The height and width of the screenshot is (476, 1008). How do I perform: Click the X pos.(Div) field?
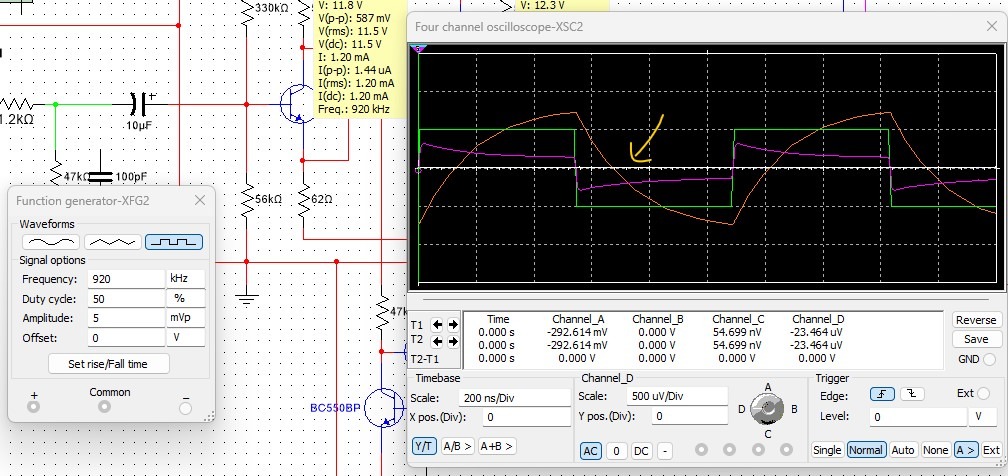pyautogui.click(x=525, y=417)
